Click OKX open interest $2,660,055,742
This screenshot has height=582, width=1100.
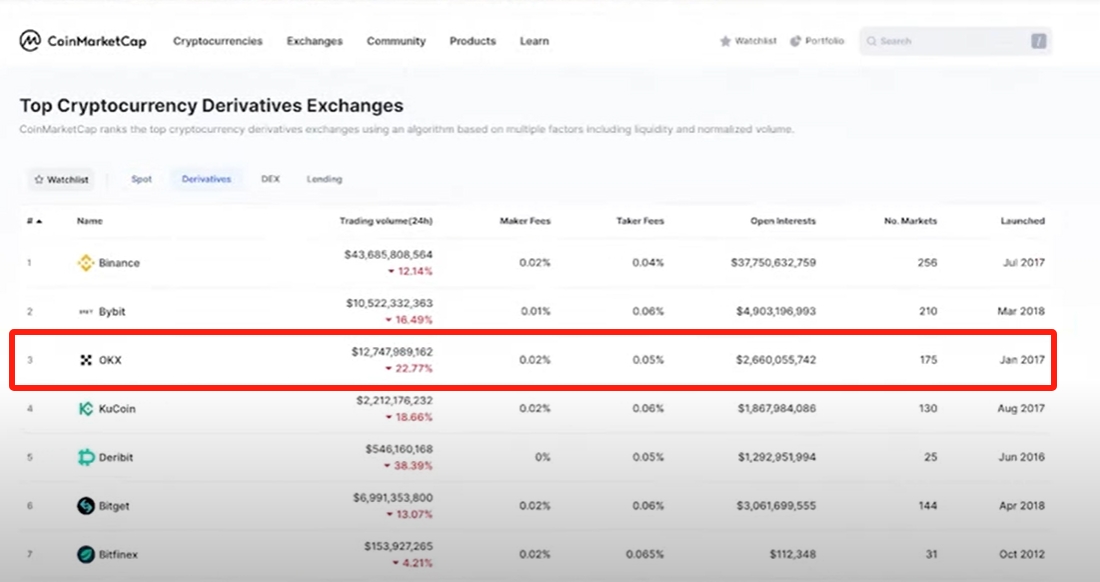pyautogui.click(x=776, y=360)
